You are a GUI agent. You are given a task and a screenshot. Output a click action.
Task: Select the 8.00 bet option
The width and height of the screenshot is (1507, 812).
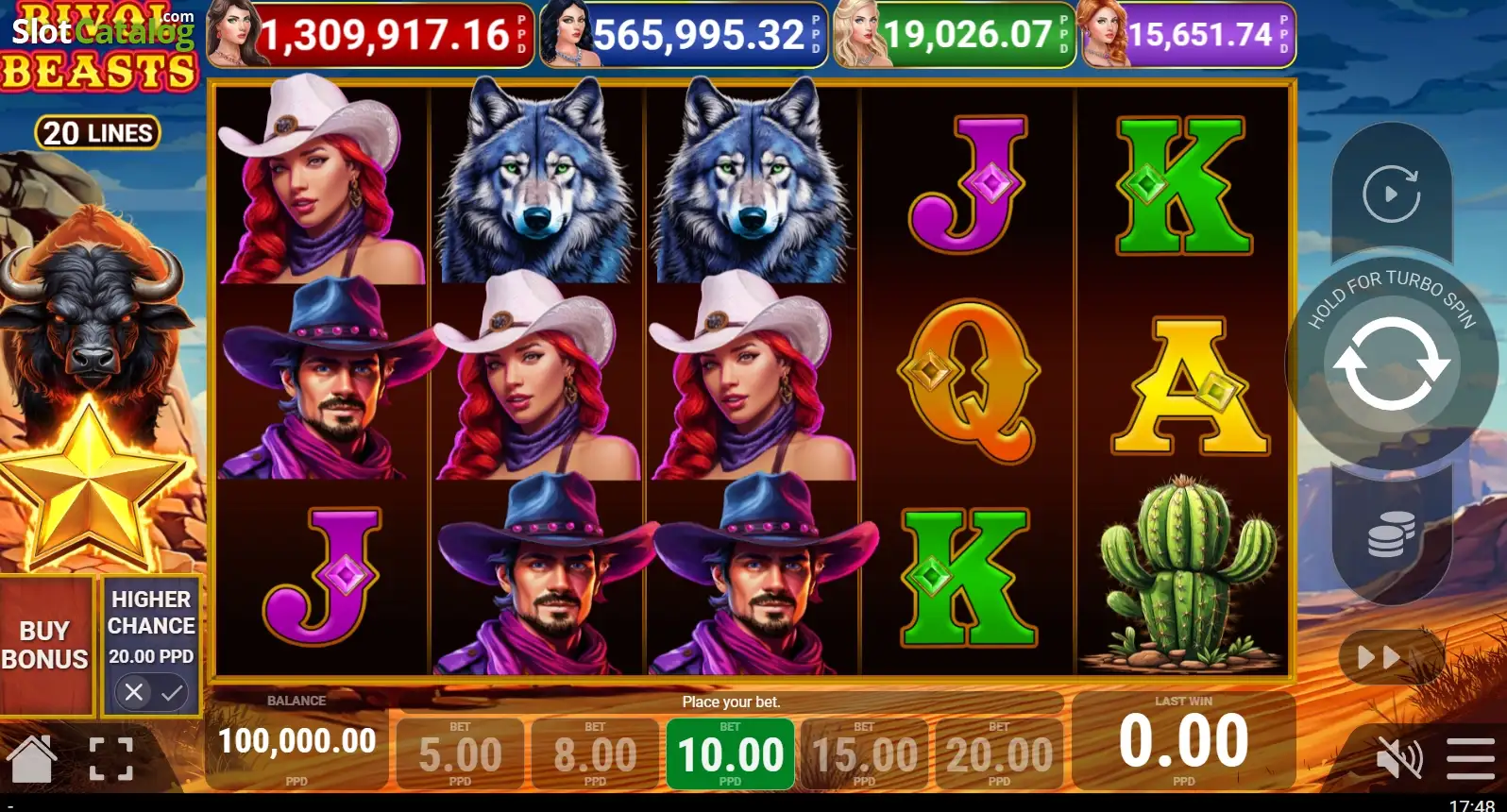pos(595,753)
